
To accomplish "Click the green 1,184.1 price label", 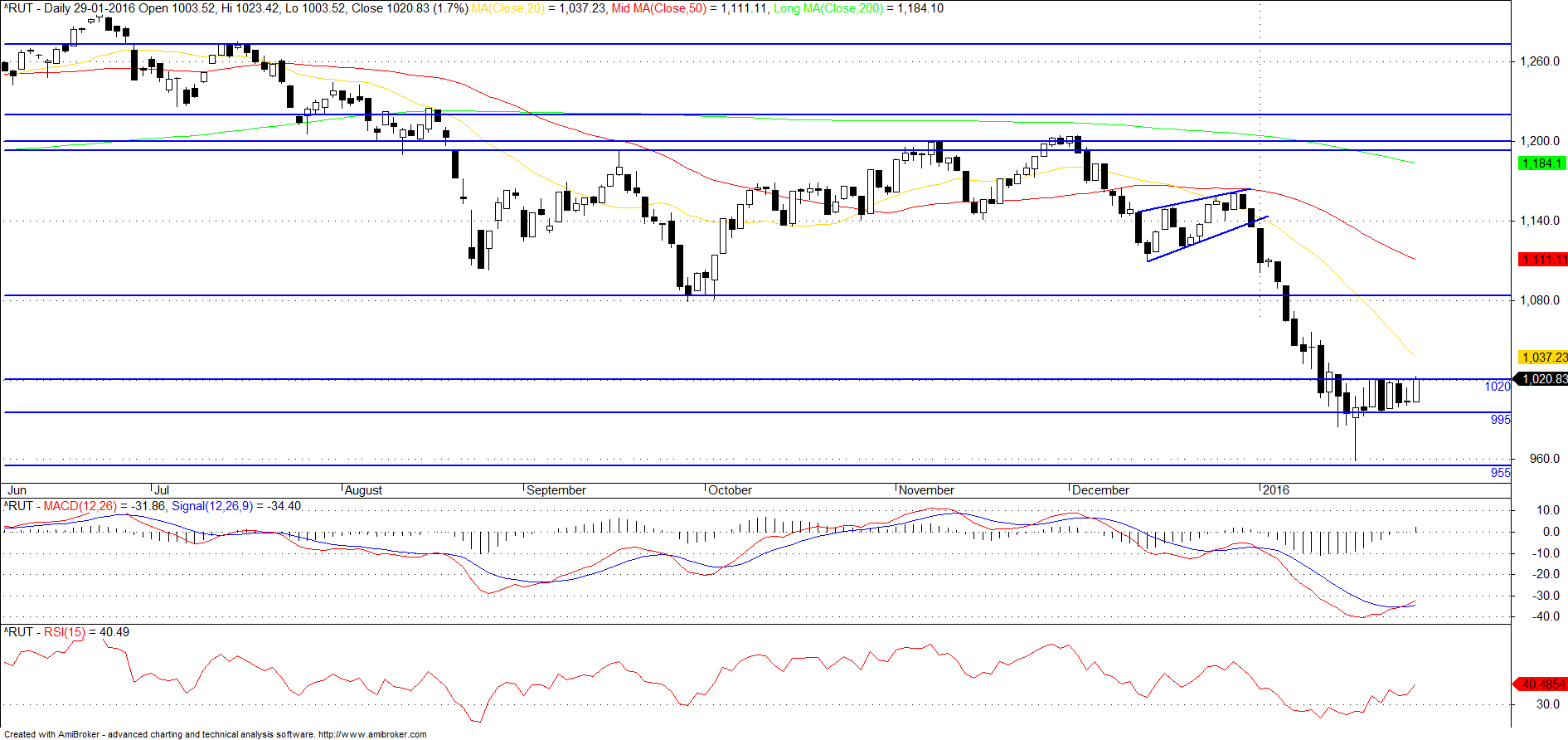I will click(1542, 163).
